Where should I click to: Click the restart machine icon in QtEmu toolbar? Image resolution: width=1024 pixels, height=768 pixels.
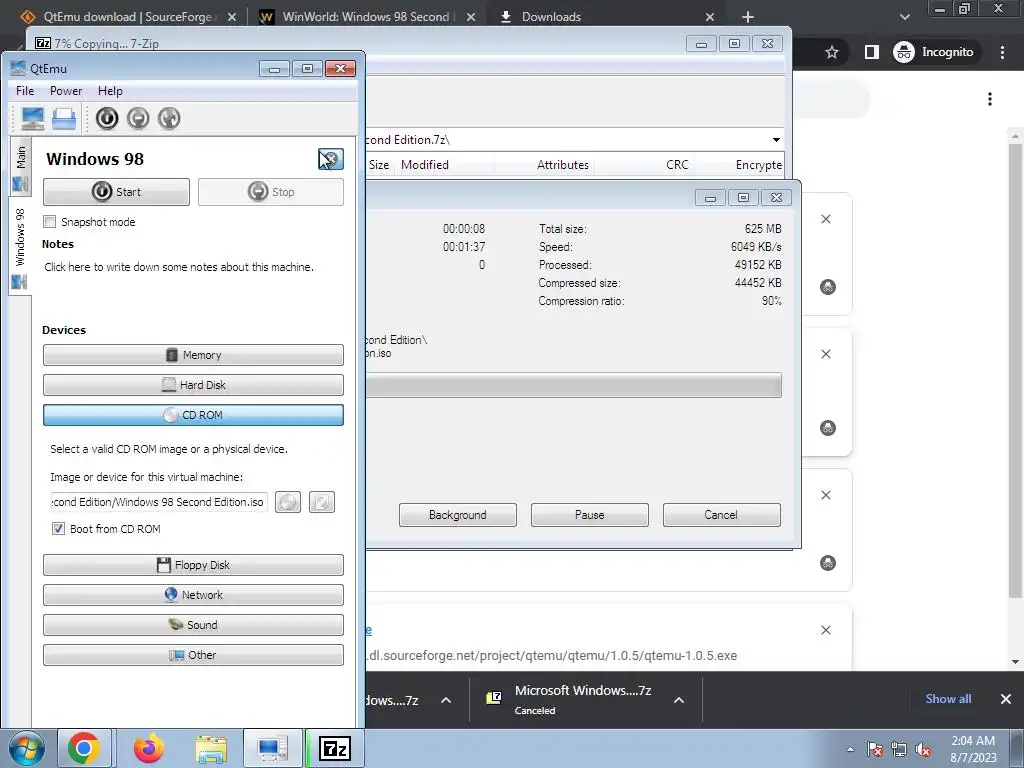pyautogui.click(x=169, y=118)
